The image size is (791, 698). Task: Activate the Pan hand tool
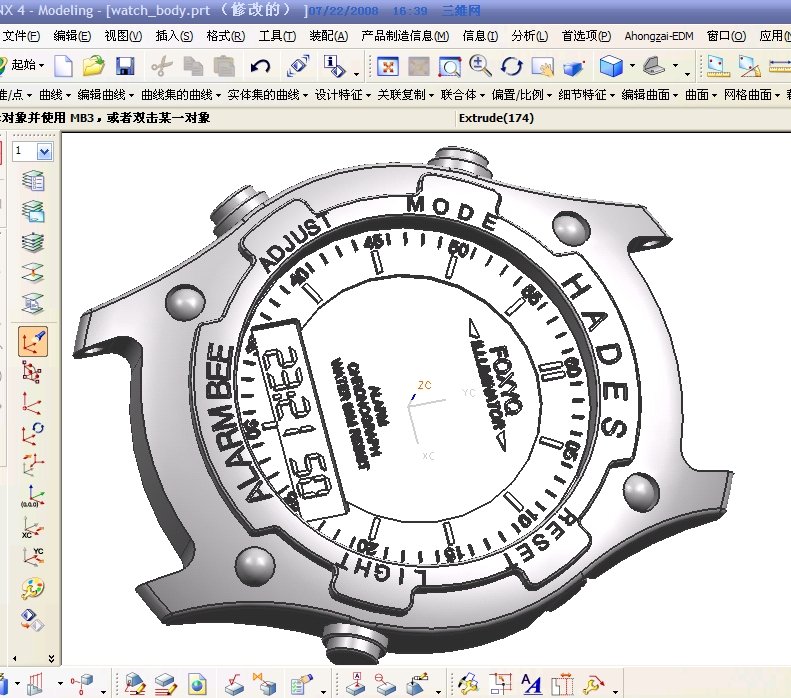[542, 66]
